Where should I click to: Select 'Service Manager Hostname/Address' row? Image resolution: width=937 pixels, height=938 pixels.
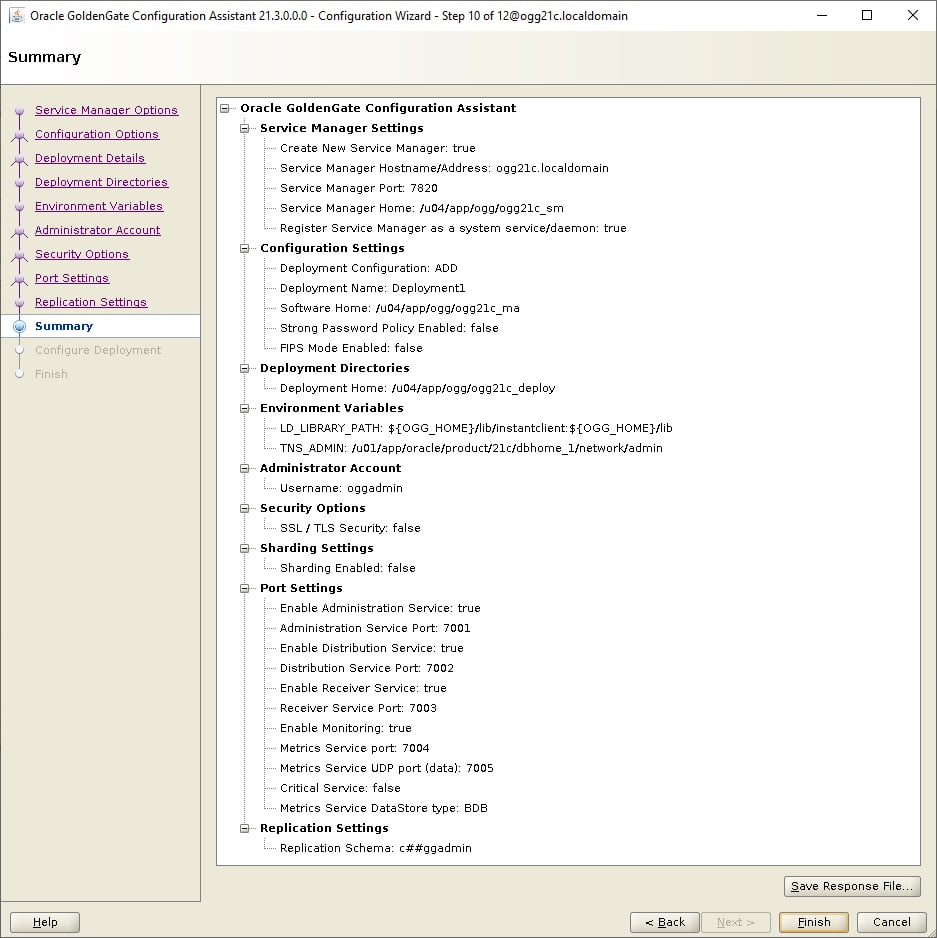coord(444,168)
